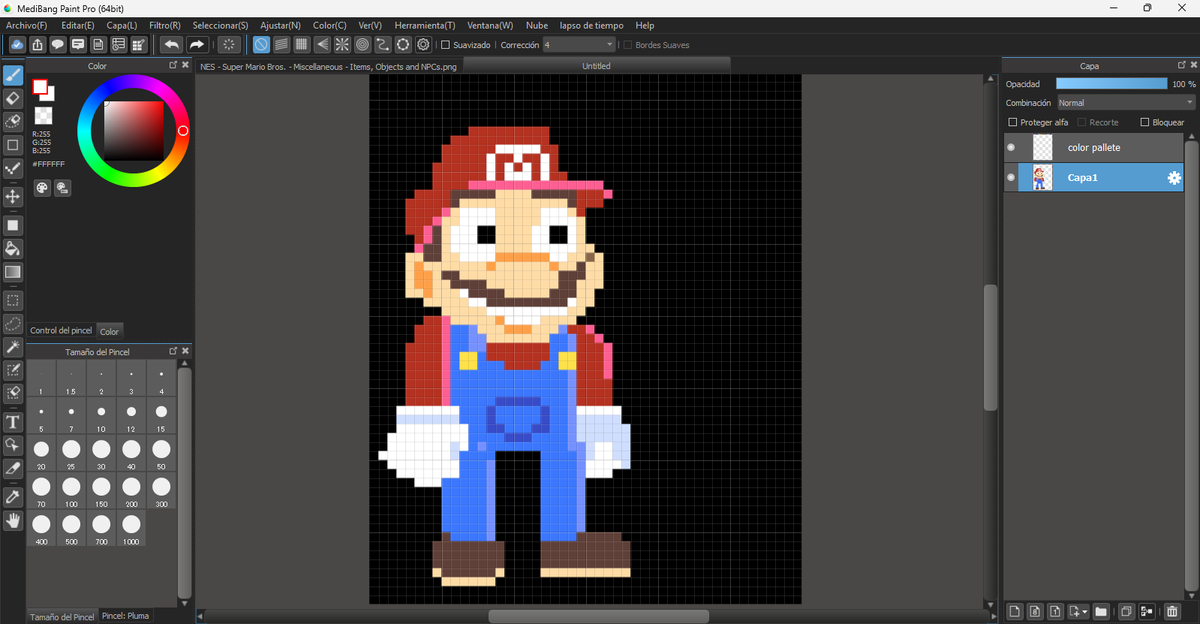Click the canvas horizontal scrollbar
Image resolution: width=1200 pixels, height=624 pixels.
point(598,616)
